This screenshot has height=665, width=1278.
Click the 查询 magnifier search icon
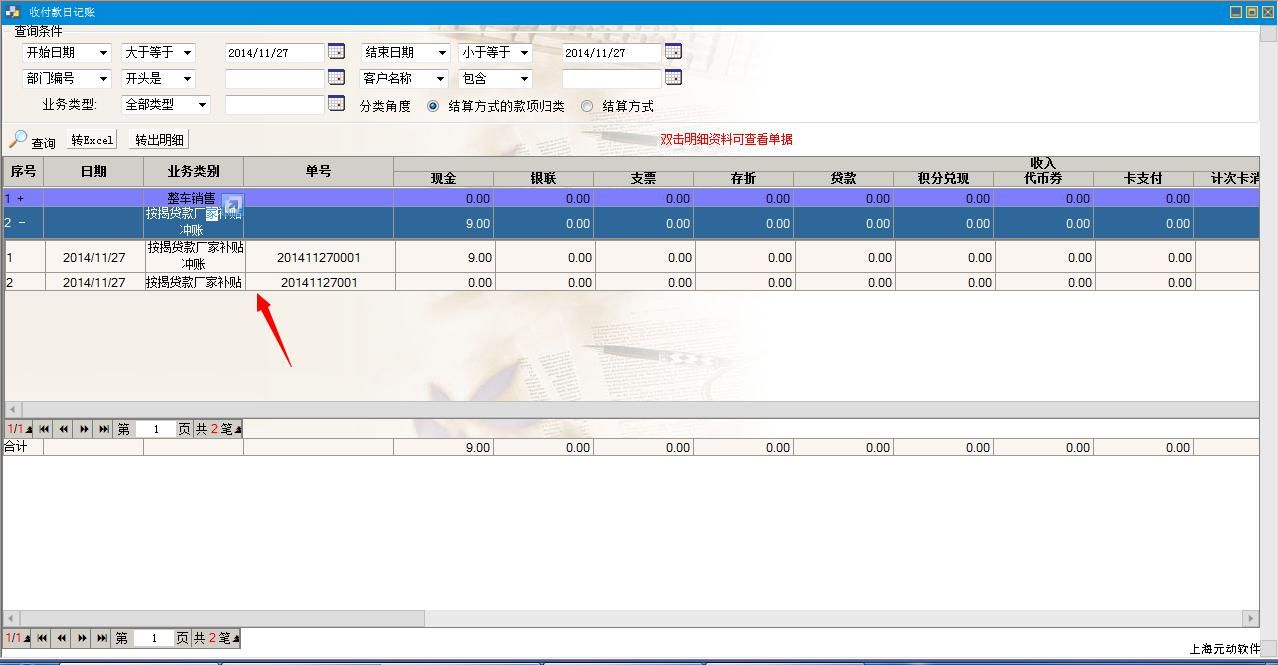pyautogui.click(x=18, y=140)
